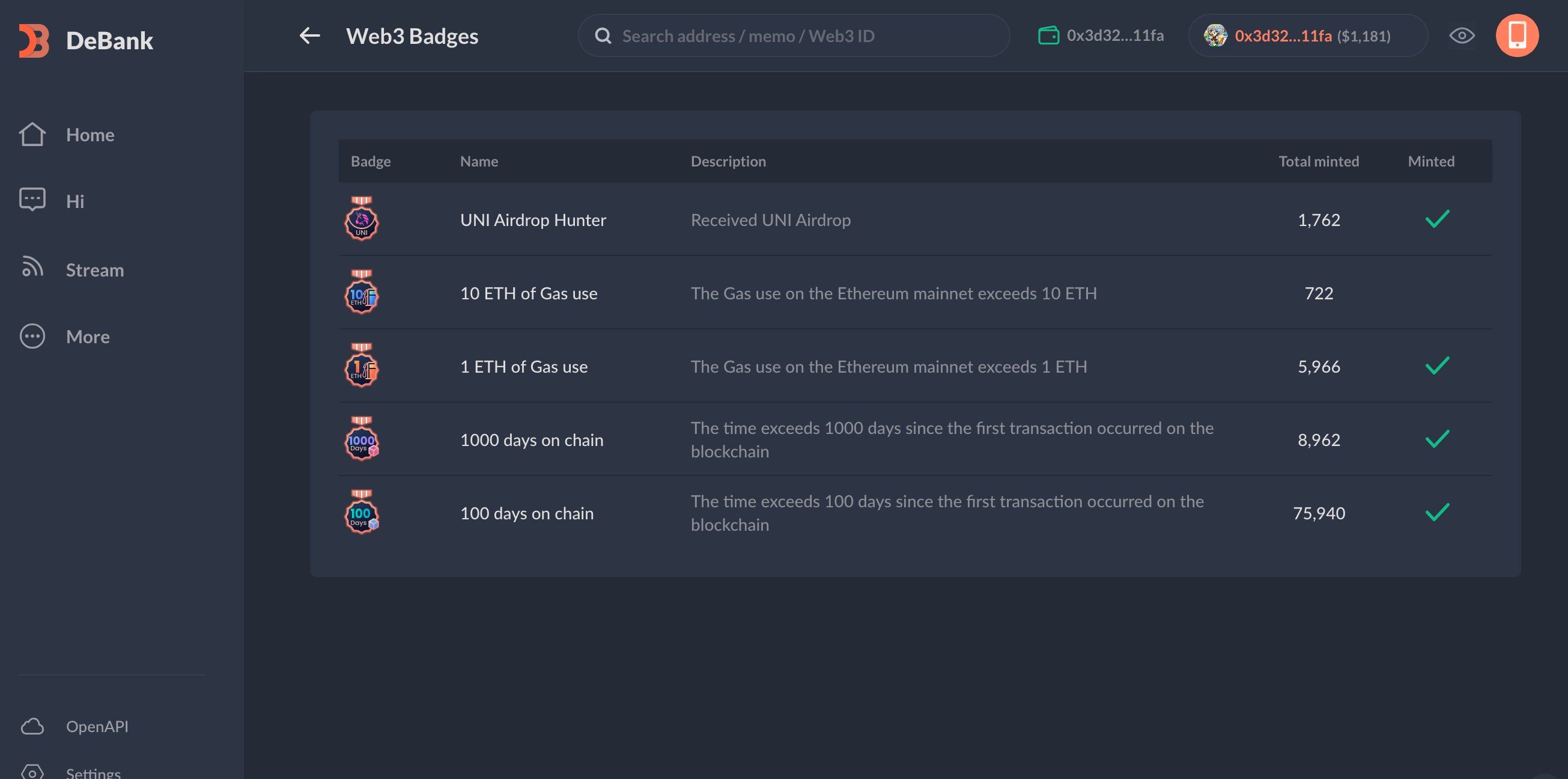Image resolution: width=1568 pixels, height=779 pixels.
Task: Click the Total minted column header
Action: coord(1319,162)
